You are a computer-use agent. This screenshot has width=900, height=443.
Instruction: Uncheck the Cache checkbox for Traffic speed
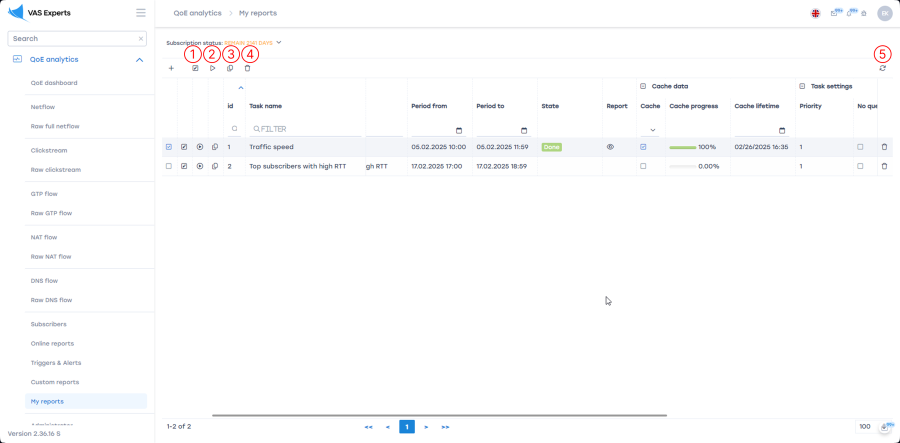click(x=643, y=147)
